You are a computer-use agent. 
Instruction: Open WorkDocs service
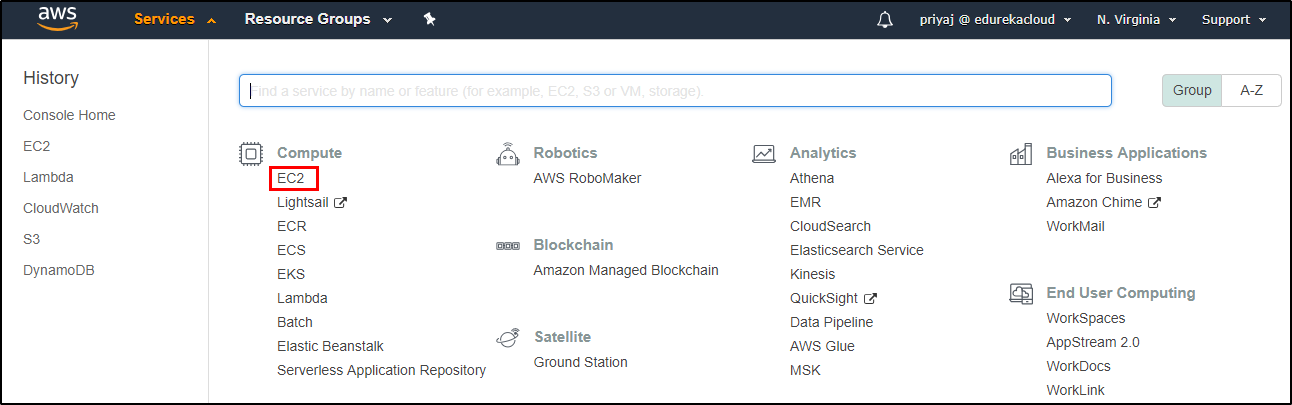(x=1078, y=366)
